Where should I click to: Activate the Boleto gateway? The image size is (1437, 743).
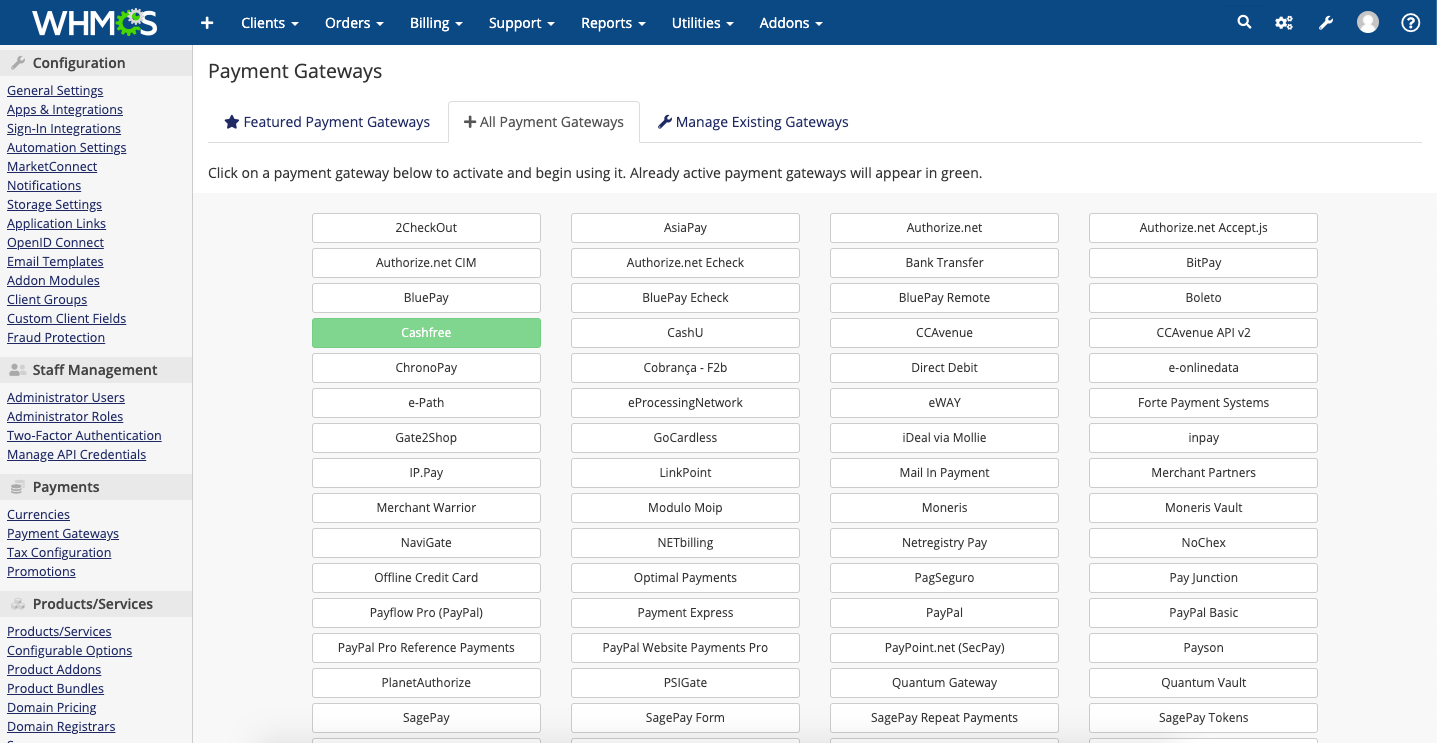coord(1203,298)
